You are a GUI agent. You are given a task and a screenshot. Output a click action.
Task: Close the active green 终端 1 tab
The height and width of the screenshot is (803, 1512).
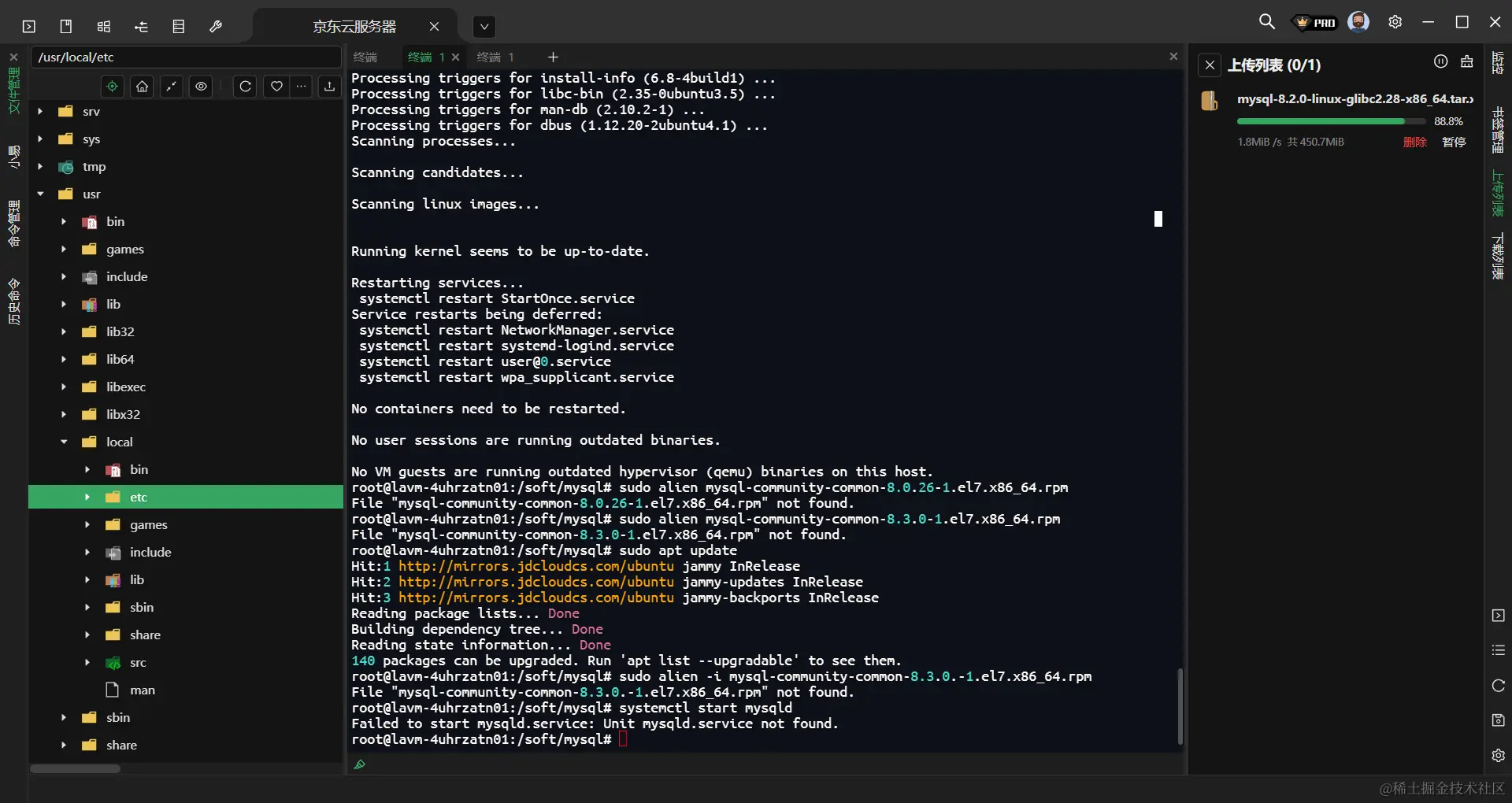[x=455, y=57]
